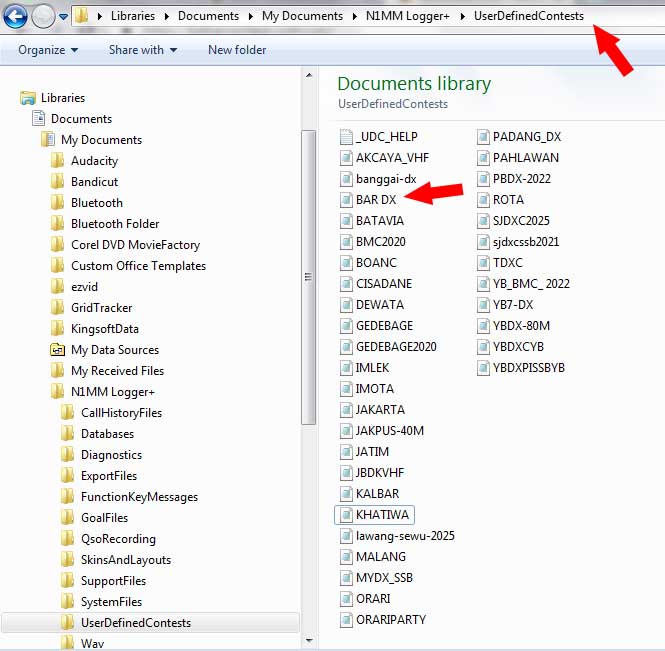Select the _UDC_HELP file icon
The width and height of the screenshot is (665, 651).
click(347, 137)
